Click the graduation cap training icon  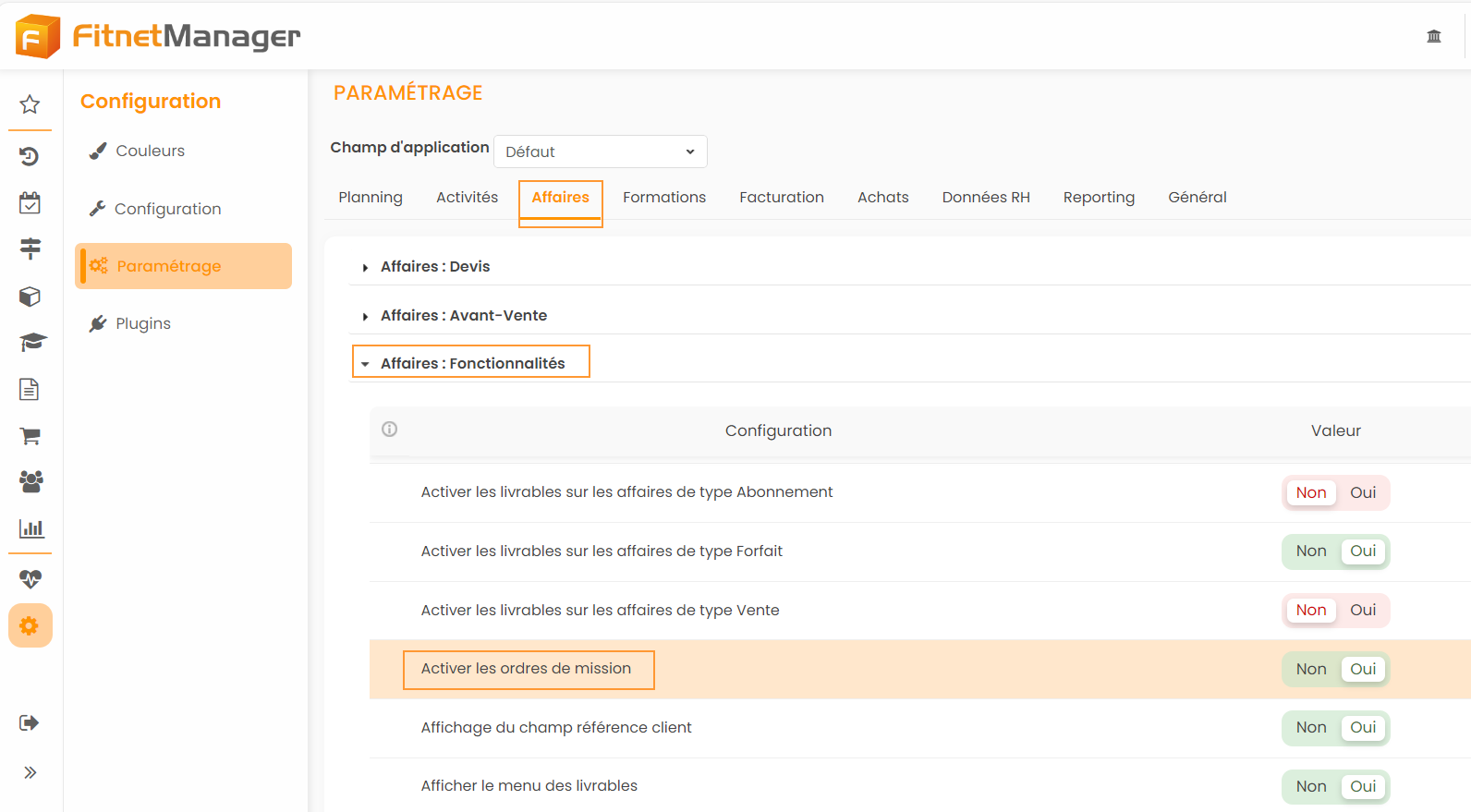pyautogui.click(x=31, y=343)
